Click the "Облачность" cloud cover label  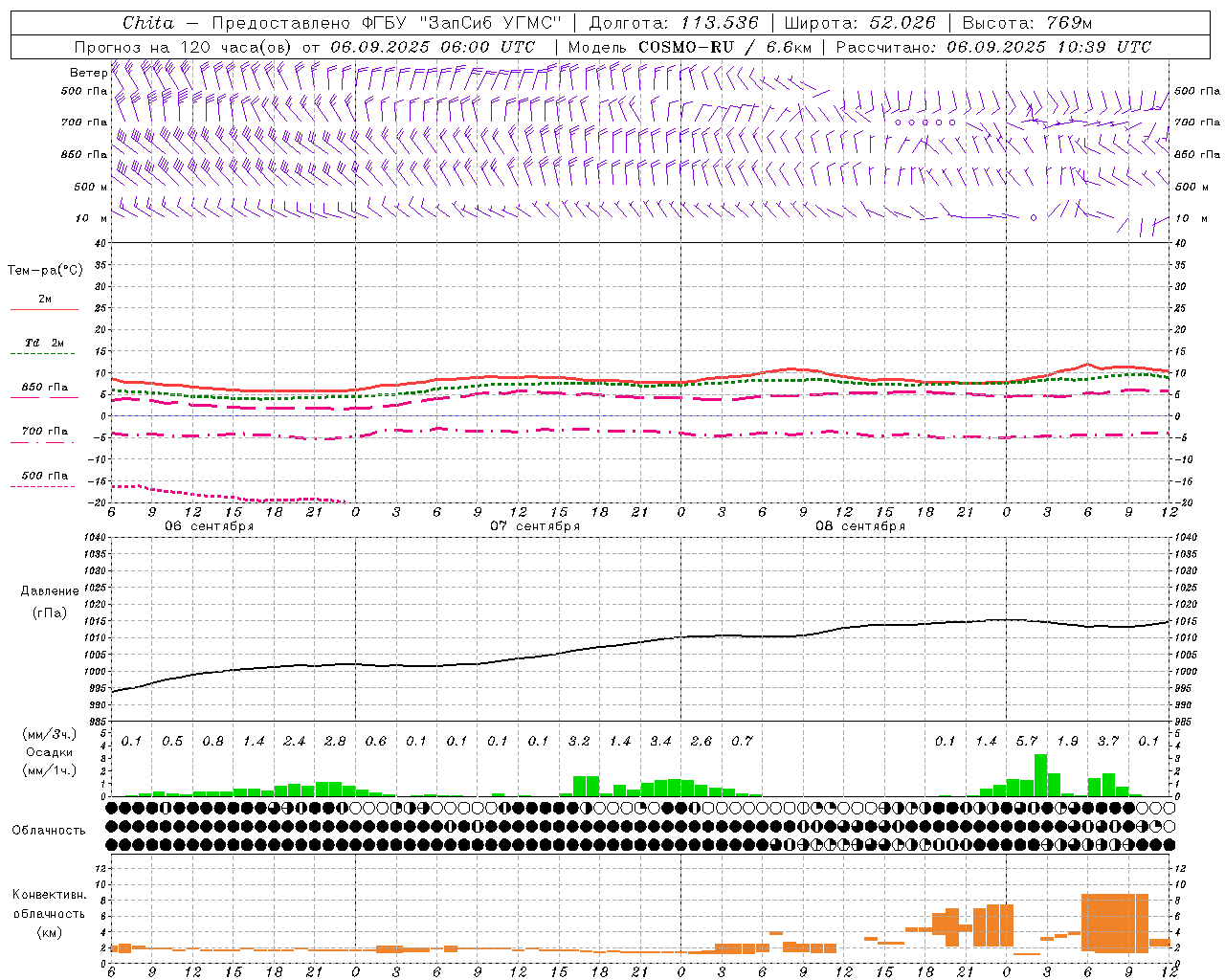click(x=48, y=831)
